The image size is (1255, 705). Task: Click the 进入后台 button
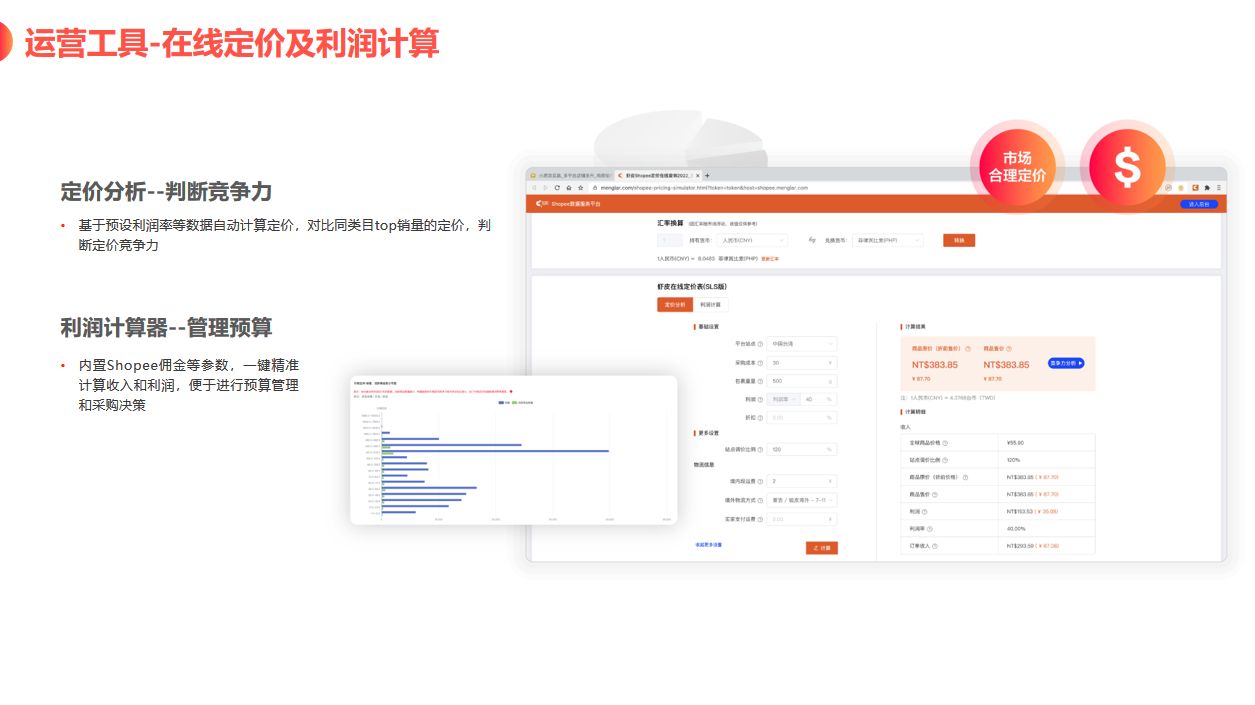(x=1199, y=204)
